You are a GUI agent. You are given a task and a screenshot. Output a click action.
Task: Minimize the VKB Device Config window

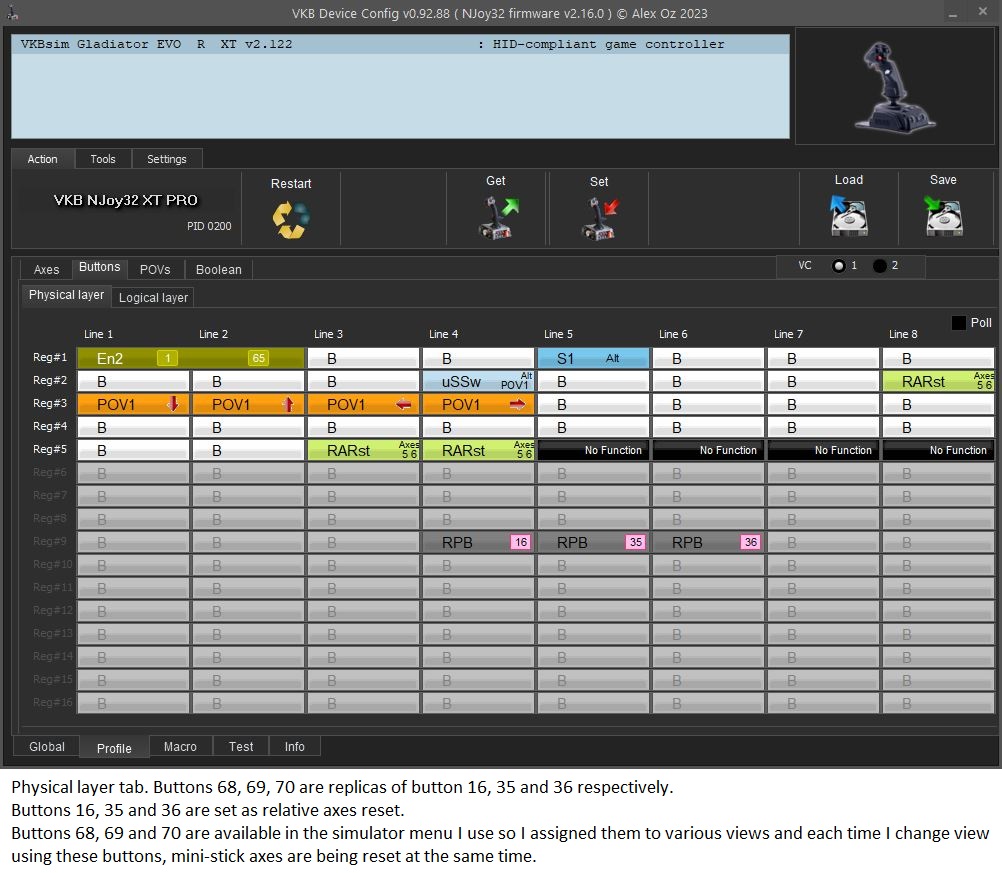[953, 13]
